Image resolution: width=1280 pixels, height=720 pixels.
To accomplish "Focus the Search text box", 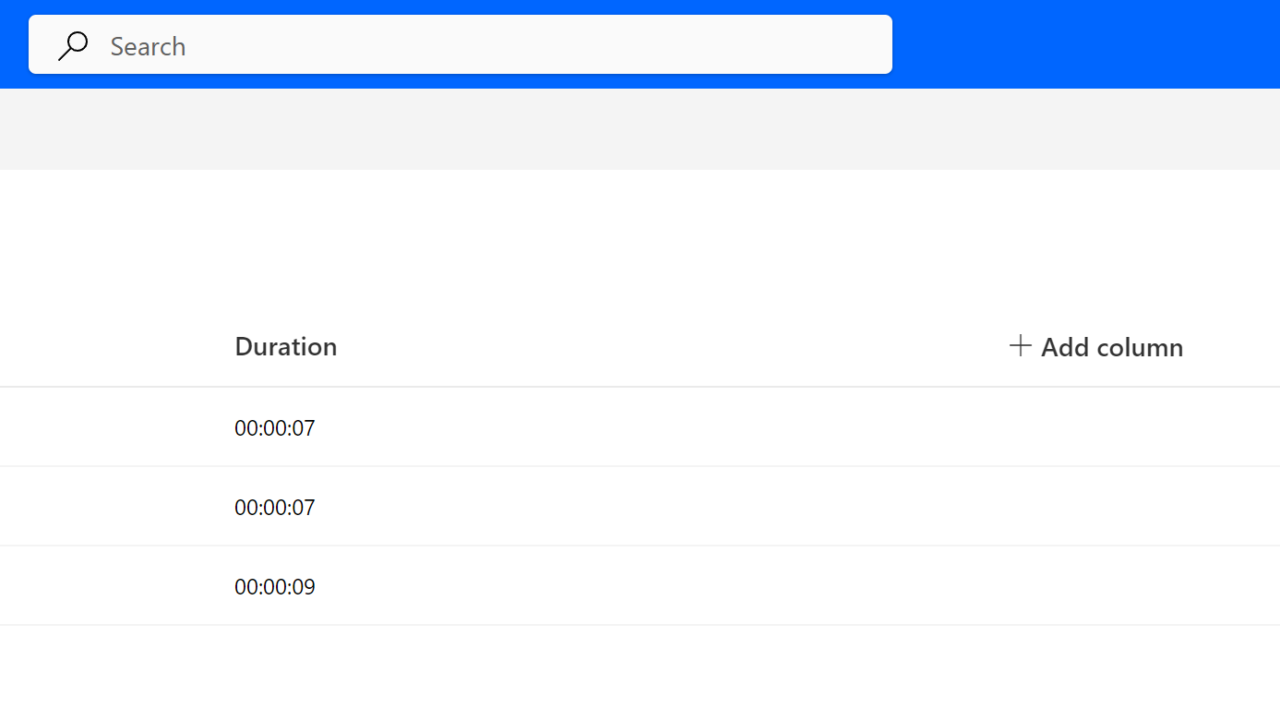I will coord(460,45).
